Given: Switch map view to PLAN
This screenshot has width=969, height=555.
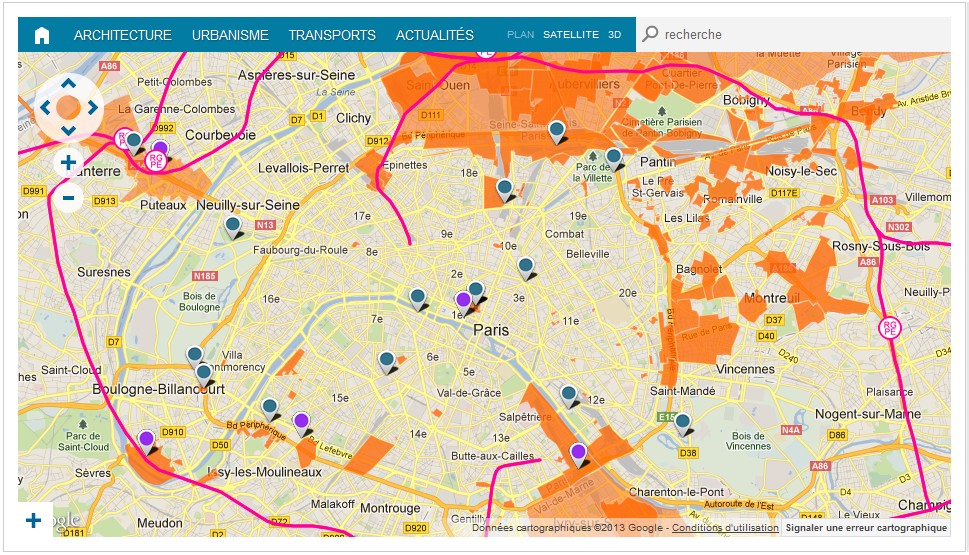Looking at the screenshot, I should click(520, 35).
